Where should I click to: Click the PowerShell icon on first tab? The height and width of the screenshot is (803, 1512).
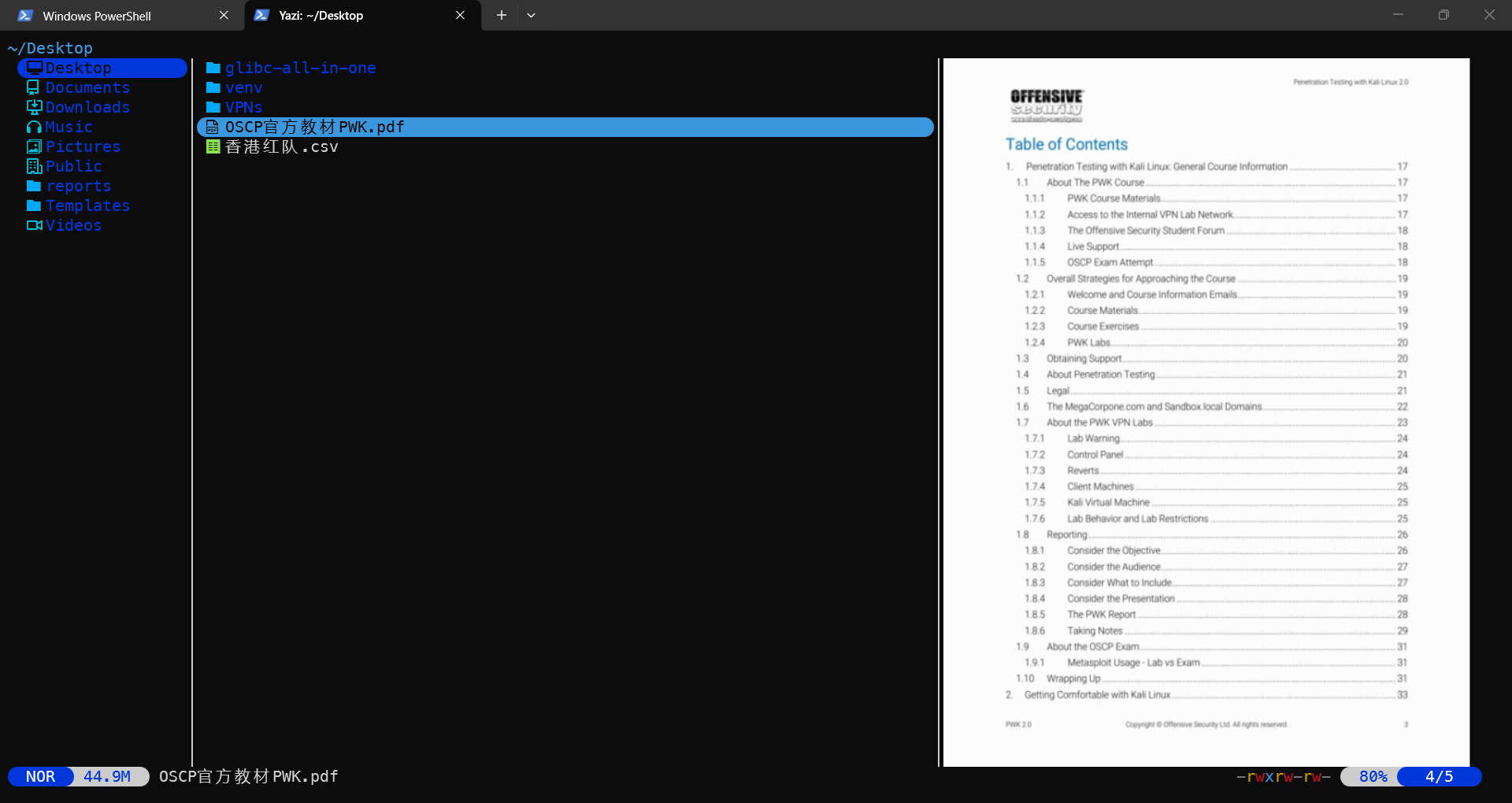coord(25,16)
